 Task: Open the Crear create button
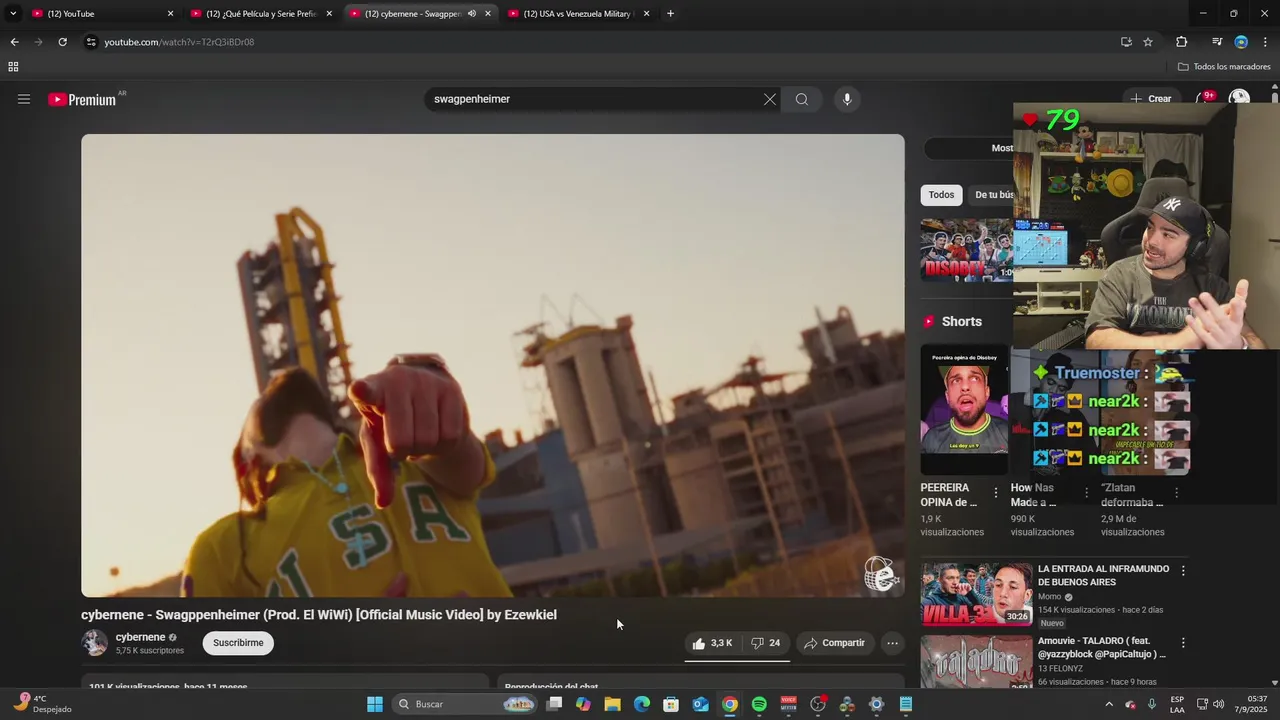[x=1151, y=99]
